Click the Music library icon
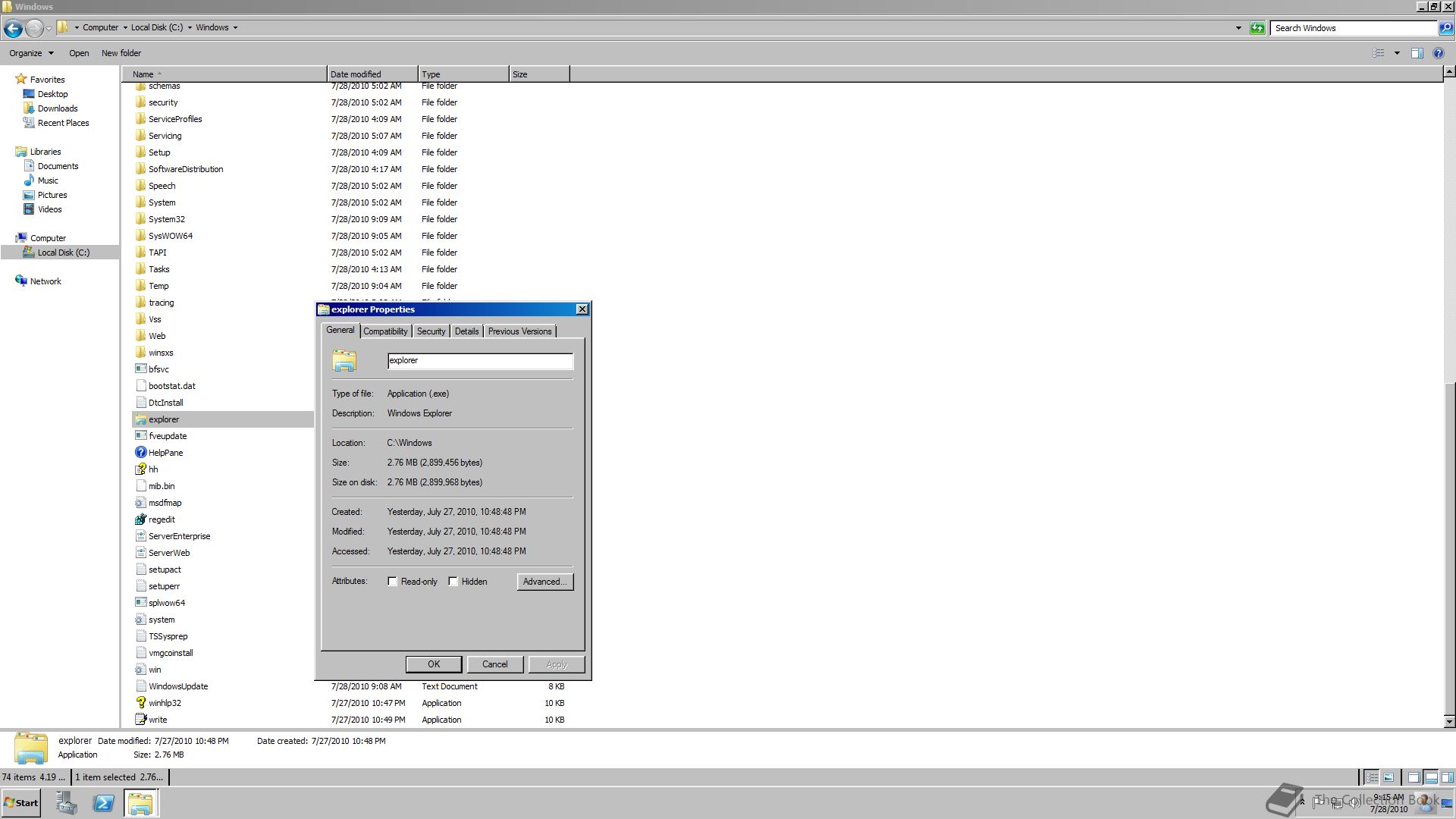Screen dimensions: 1456x819 [30, 180]
